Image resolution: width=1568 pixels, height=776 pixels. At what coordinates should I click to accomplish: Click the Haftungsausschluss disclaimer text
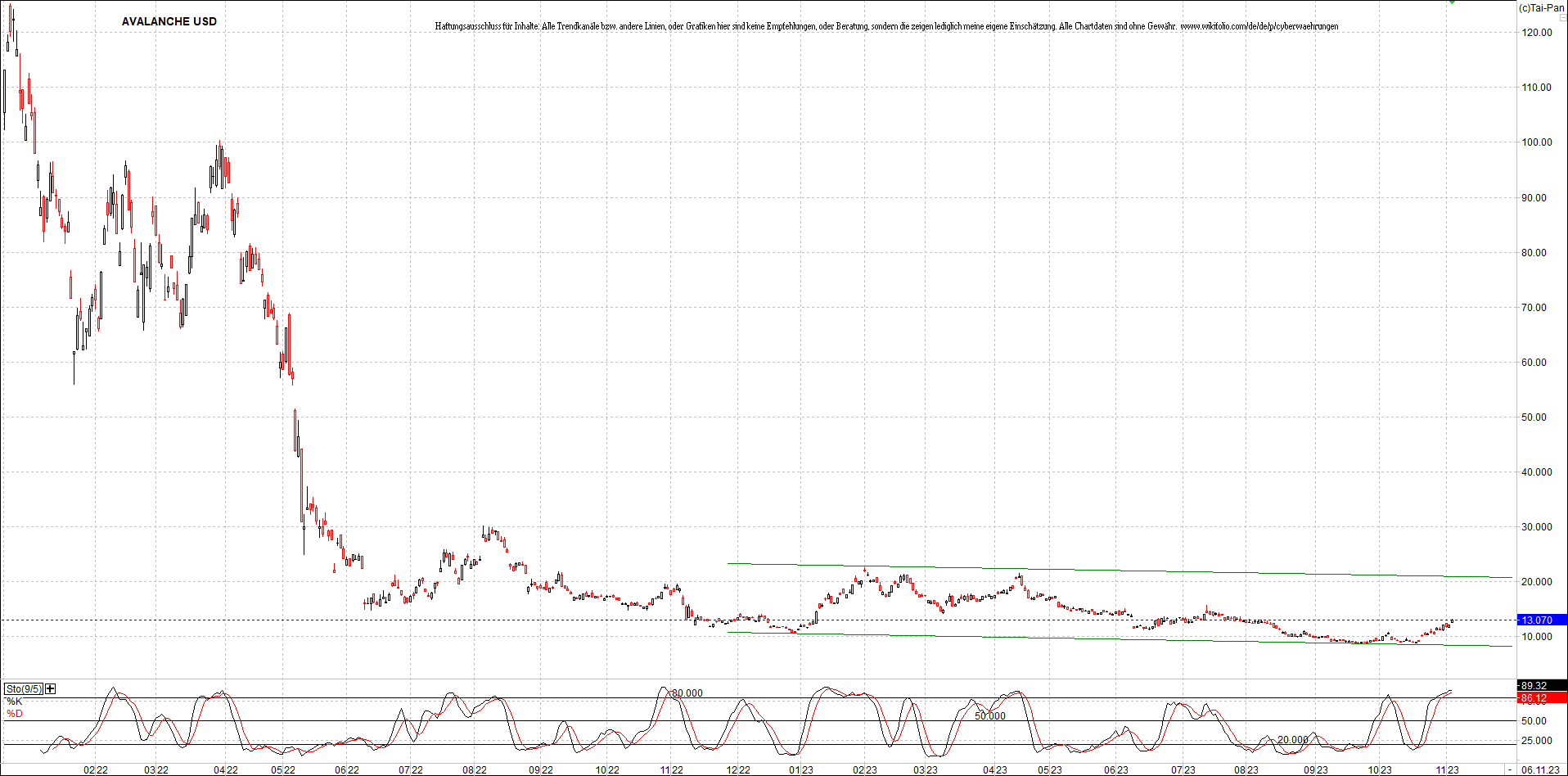coord(737,26)
